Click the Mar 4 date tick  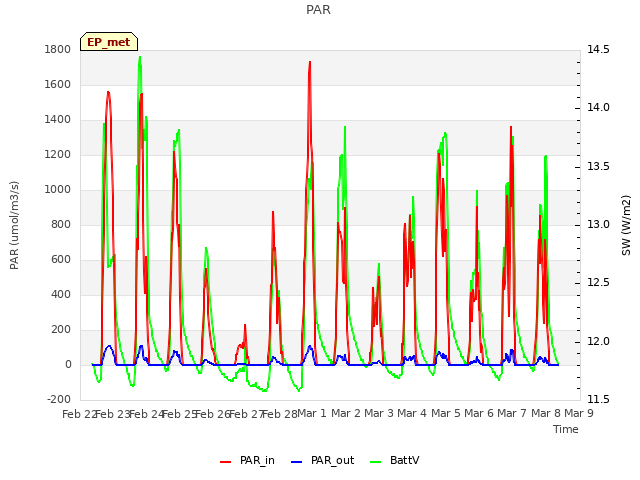click(x=412, y=413)
